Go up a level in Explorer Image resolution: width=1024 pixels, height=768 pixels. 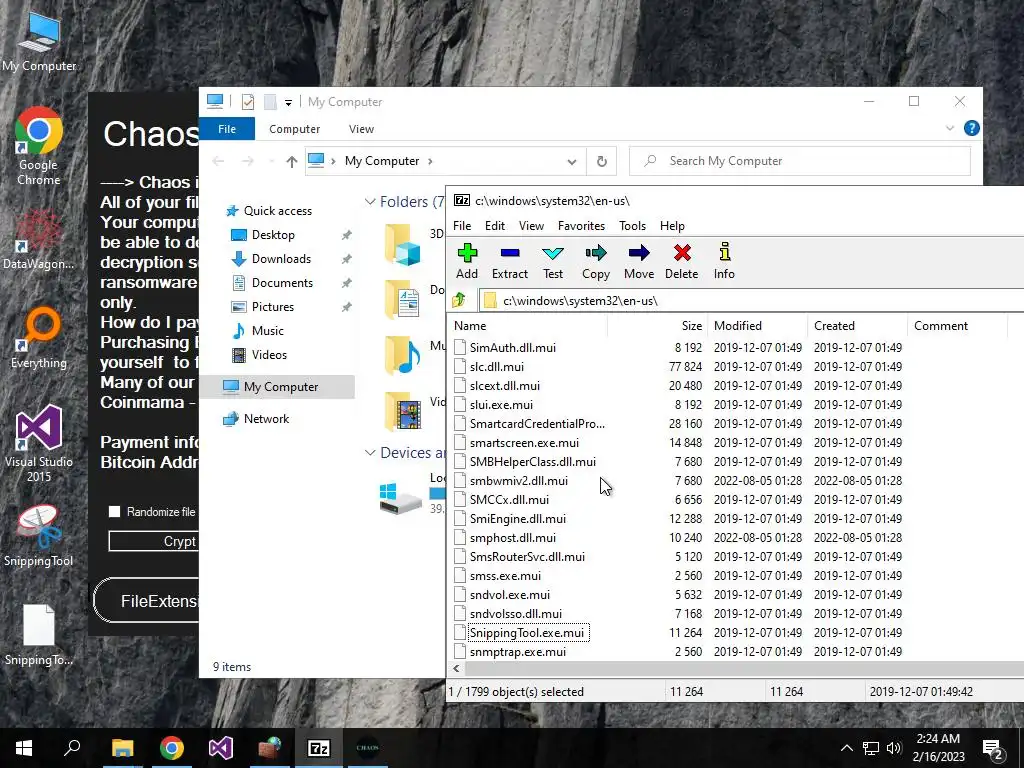pyautogui.click(x=291, y=161)
